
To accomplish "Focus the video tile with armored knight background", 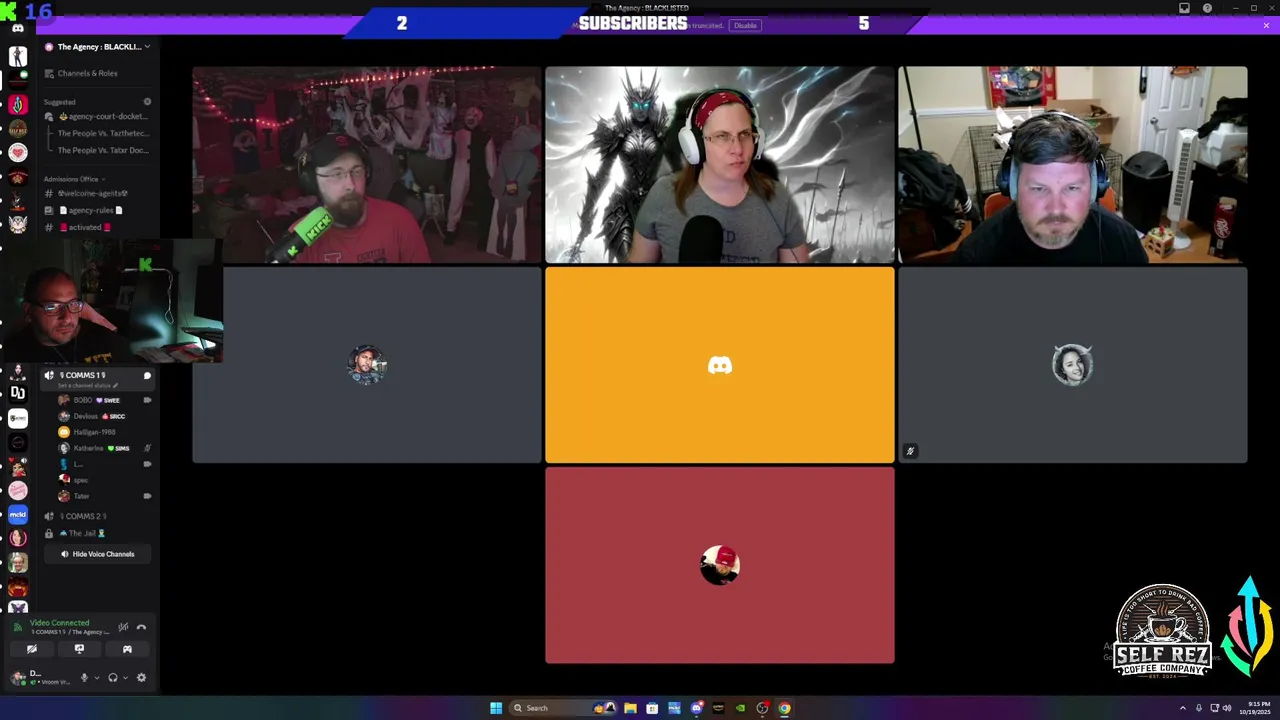I will click(x=720, y=165).
